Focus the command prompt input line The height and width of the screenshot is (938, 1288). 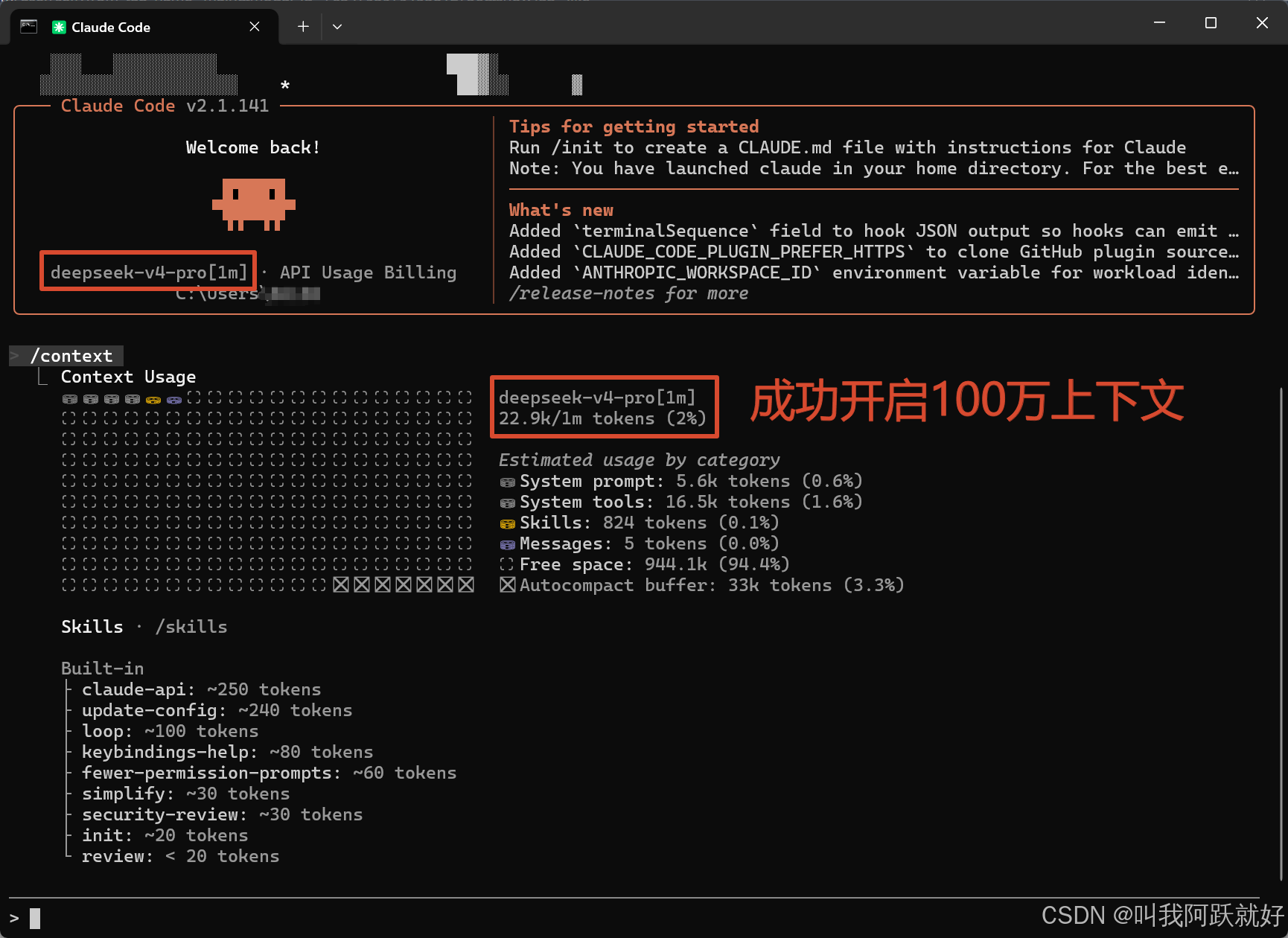pos(633,919)
